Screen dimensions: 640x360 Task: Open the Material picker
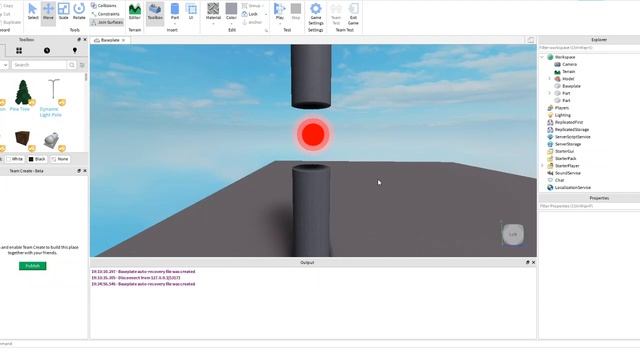[213, 10]
